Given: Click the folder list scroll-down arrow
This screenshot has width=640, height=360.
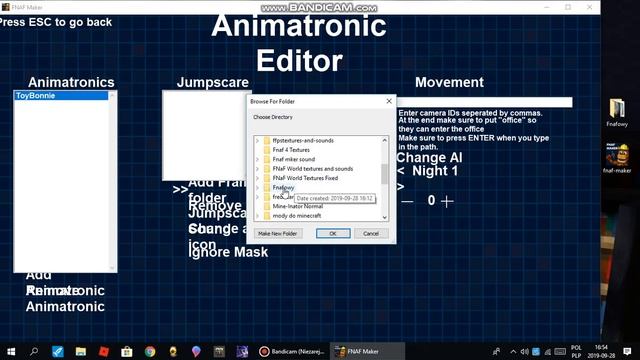Looking at the screenshot, I should point(384,217).
